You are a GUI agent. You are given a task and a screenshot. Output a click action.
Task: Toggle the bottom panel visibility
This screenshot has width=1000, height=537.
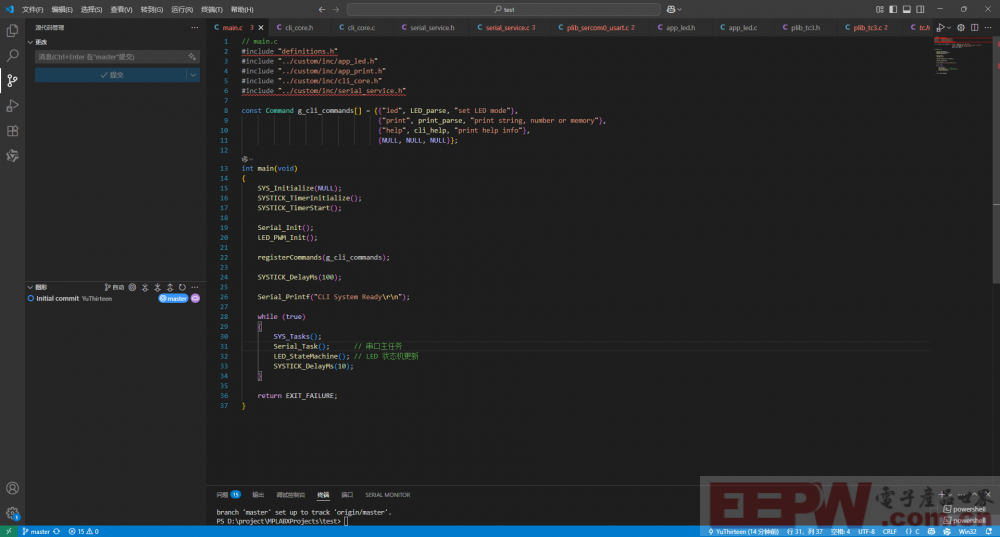coord(906,10)
